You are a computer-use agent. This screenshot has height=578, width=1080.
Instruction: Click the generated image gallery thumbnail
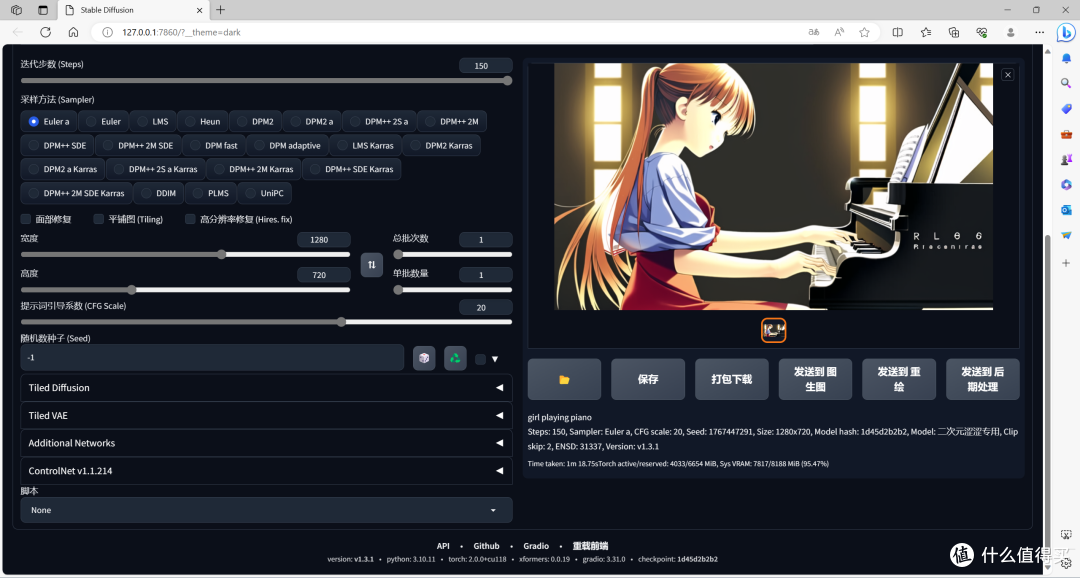773,330
